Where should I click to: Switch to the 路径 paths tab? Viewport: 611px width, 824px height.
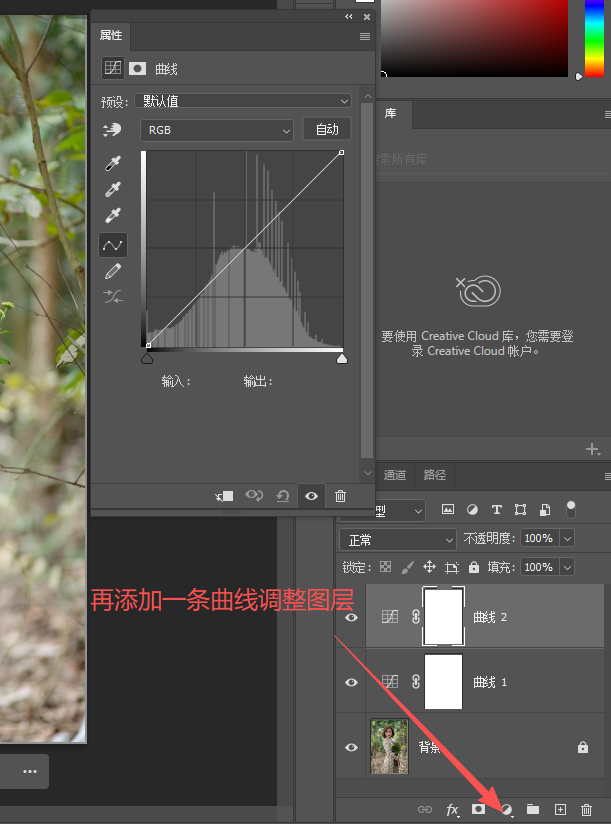point(434,475)
